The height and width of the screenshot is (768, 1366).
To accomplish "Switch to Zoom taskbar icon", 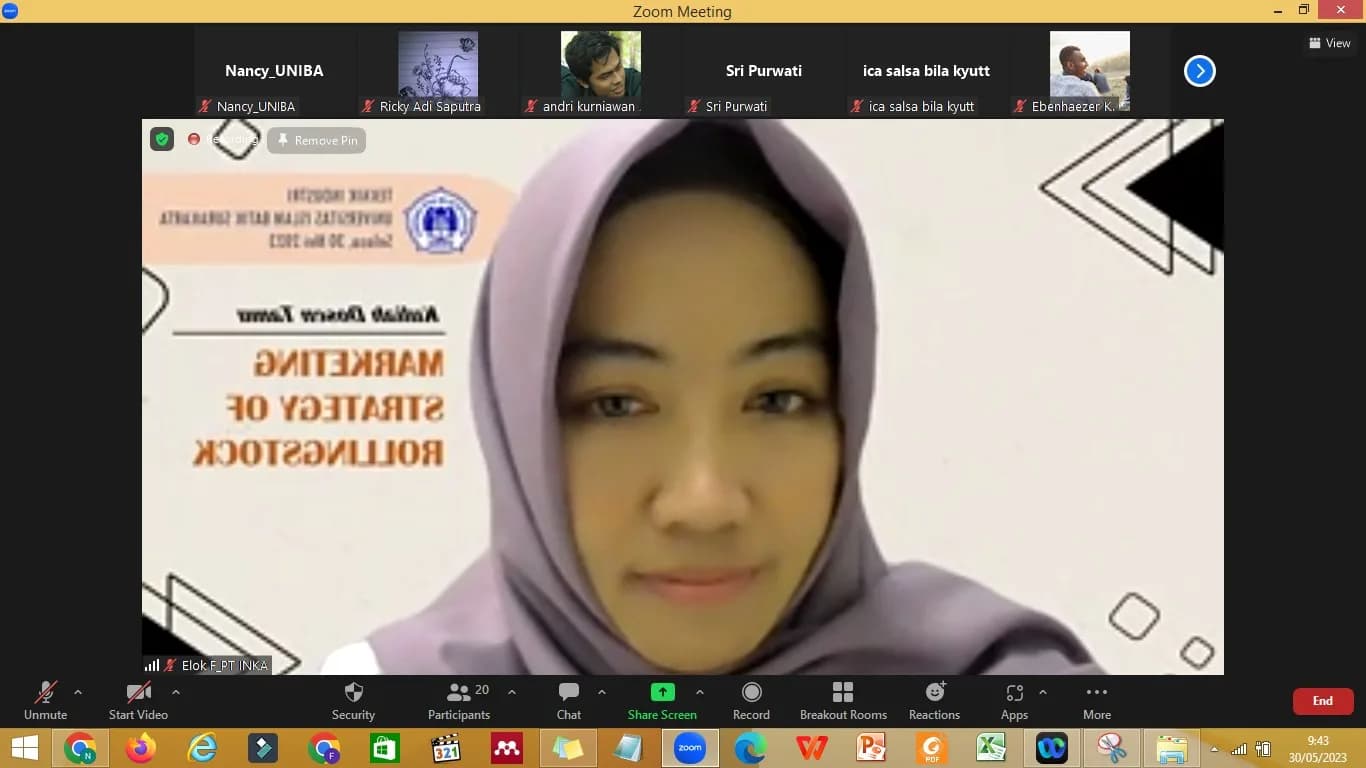I will pos(690,748).
